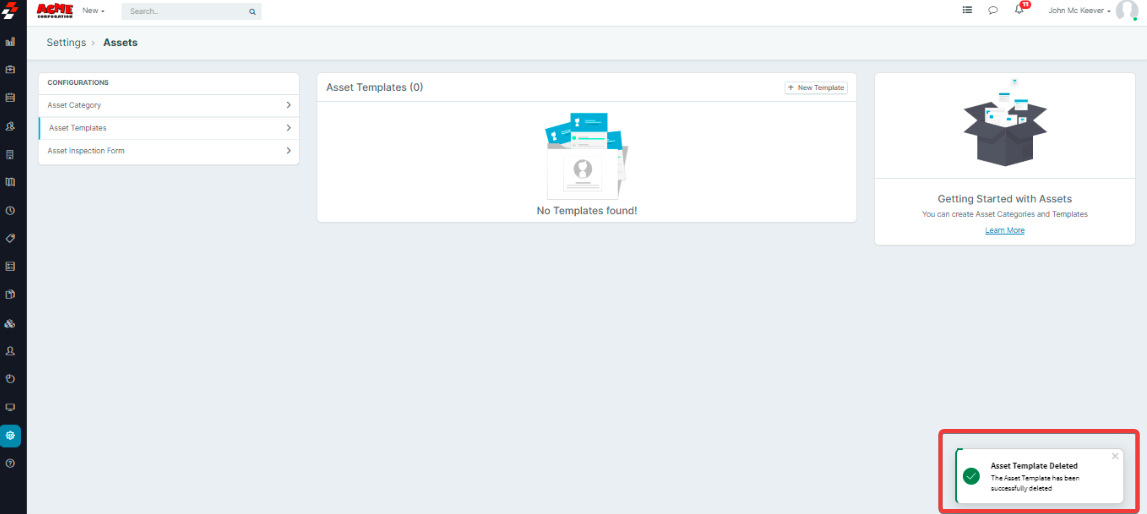
Task: Open the cubes icon in the sidebar
Action: point(10,323)
